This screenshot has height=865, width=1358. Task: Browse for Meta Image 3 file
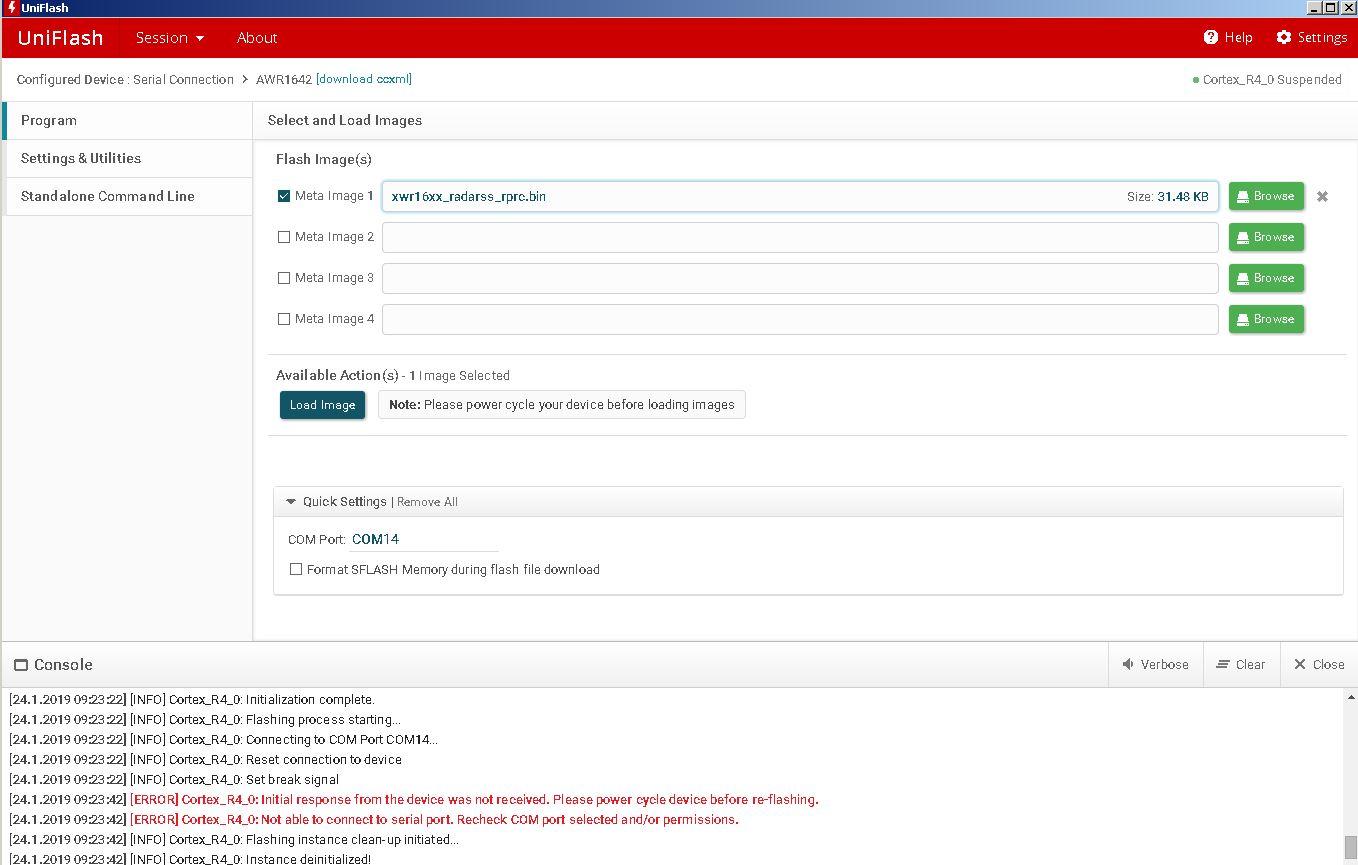point(1266,278)
